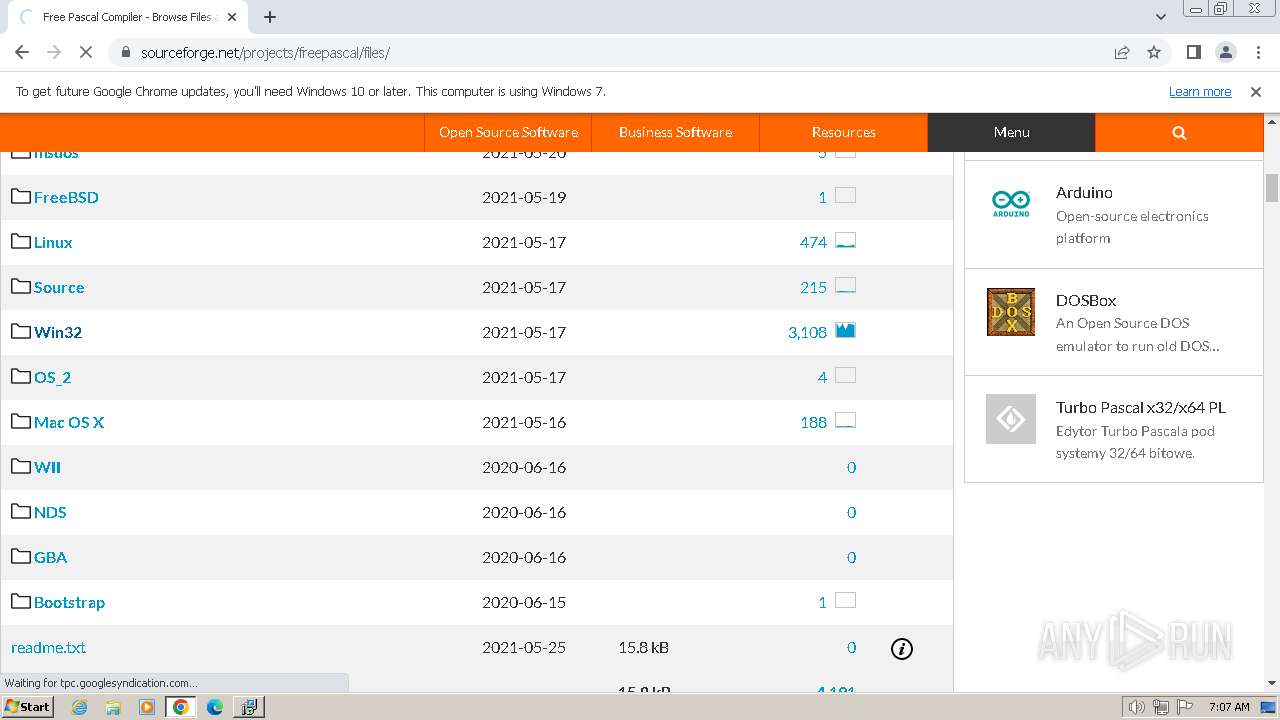Open the Open Source Software menu
This screenshot has height=720, width=1280.
pos(508,132)
